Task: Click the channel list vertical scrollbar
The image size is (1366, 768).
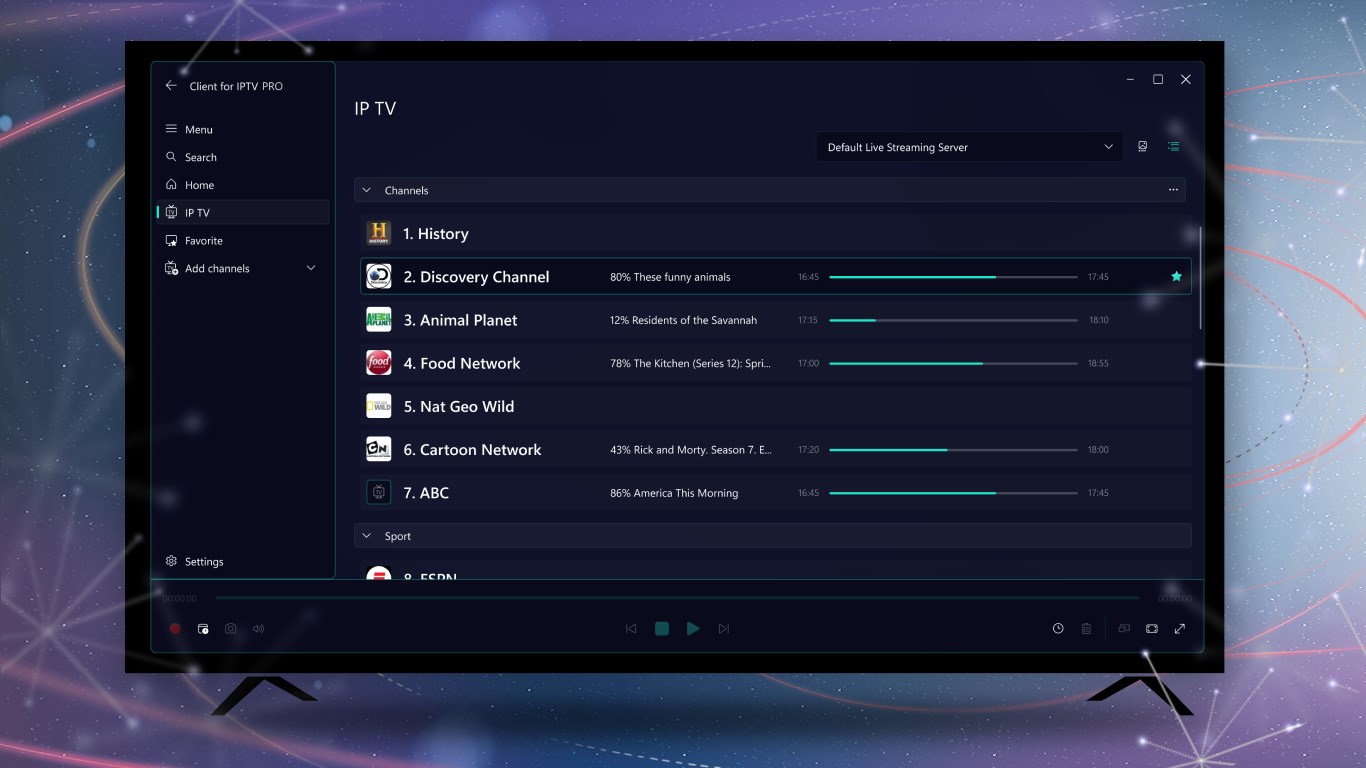Action: pos(1200,279)
